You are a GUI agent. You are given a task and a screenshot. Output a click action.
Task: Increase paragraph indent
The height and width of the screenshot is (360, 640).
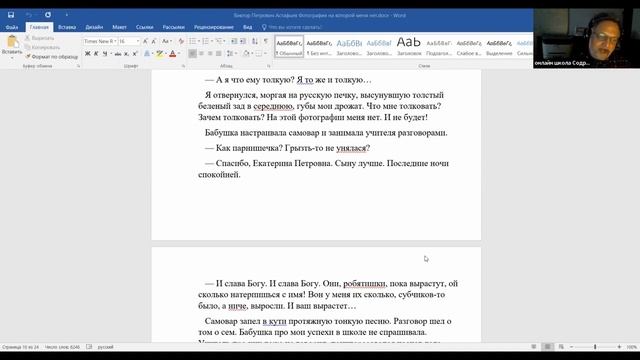243,41
